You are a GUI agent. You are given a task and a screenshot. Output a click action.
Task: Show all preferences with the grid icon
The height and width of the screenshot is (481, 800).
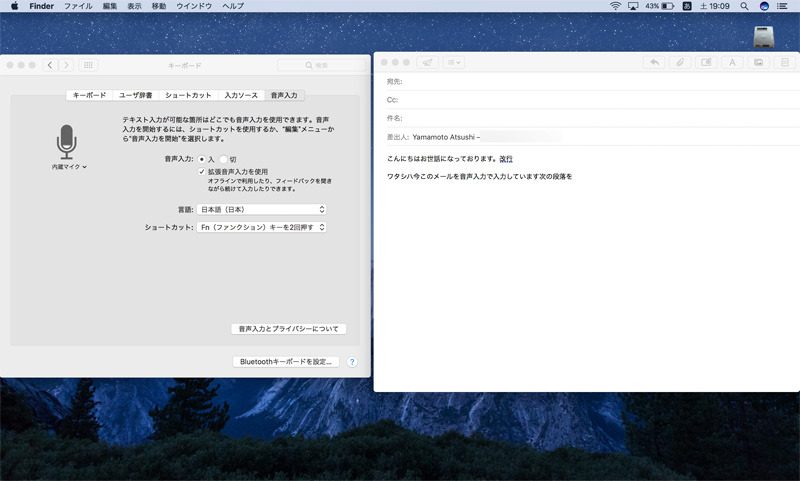pyautogui.click(x=89, y=65)
